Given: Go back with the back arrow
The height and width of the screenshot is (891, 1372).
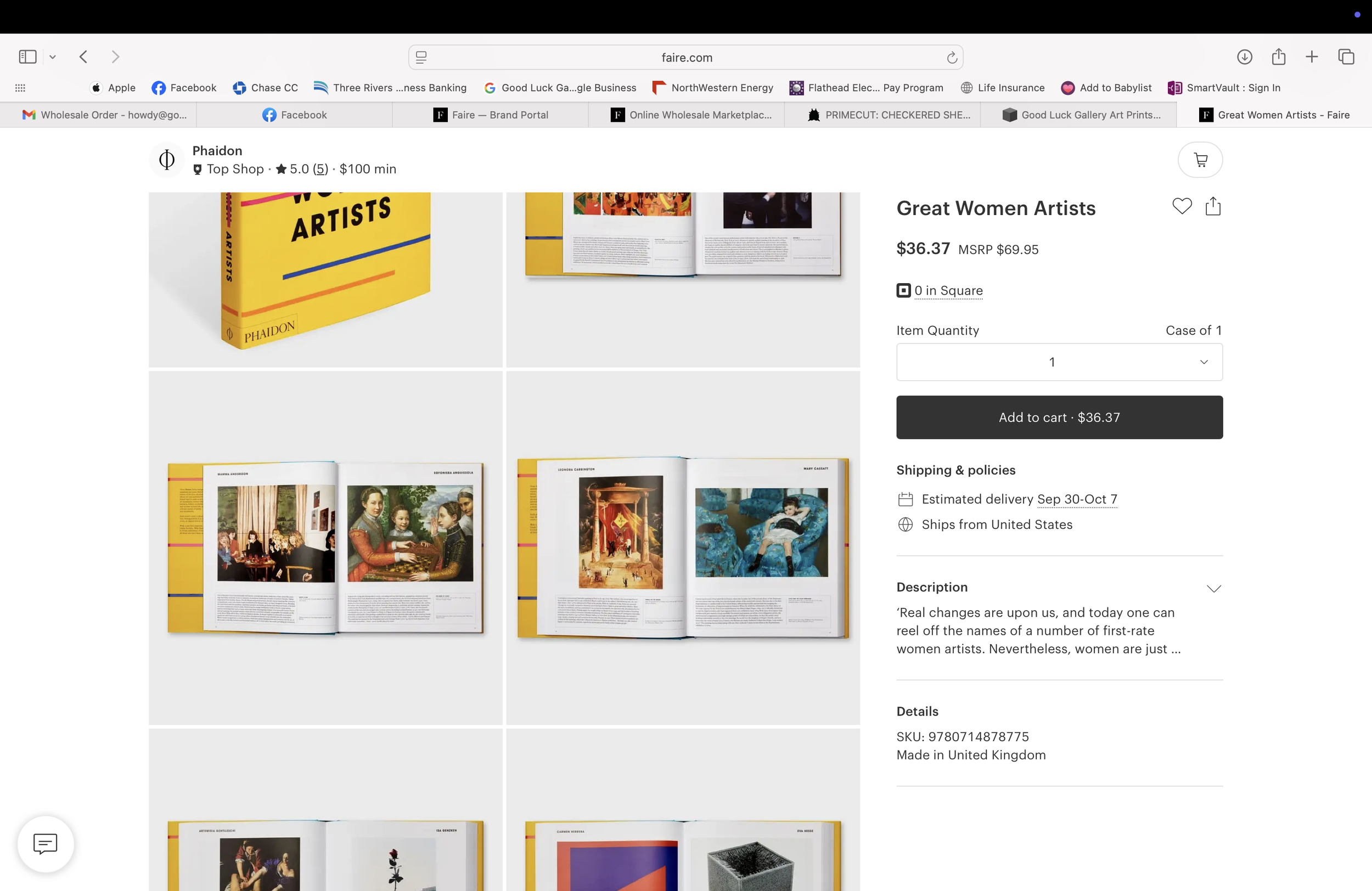Looking at the screenshot, I should (83, 57).
